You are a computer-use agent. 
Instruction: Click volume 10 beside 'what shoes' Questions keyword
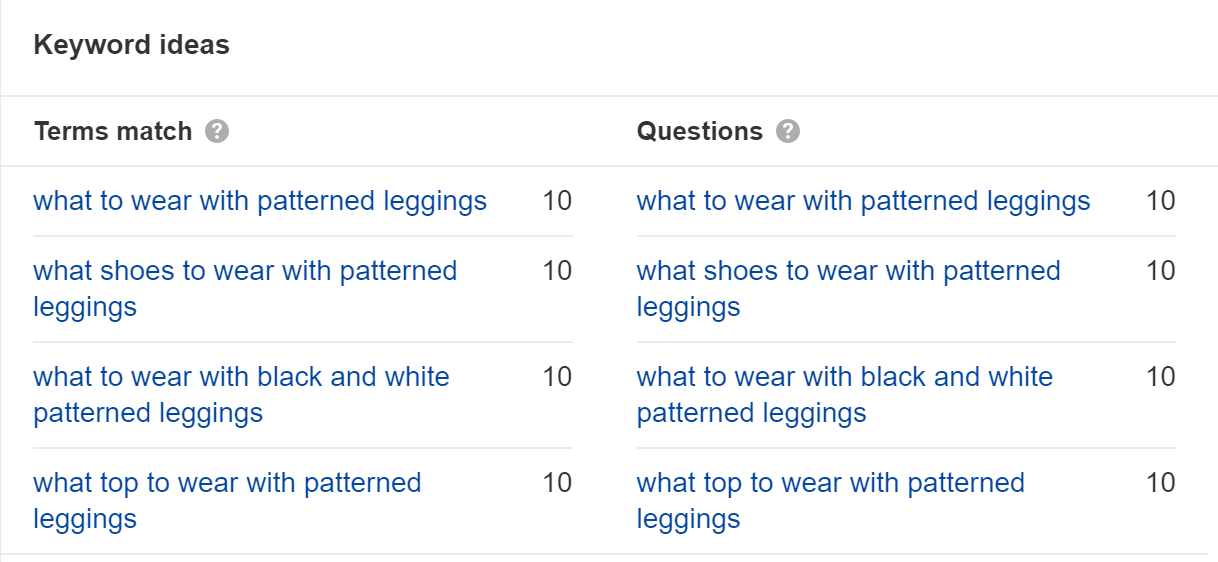coord(1160,271)
